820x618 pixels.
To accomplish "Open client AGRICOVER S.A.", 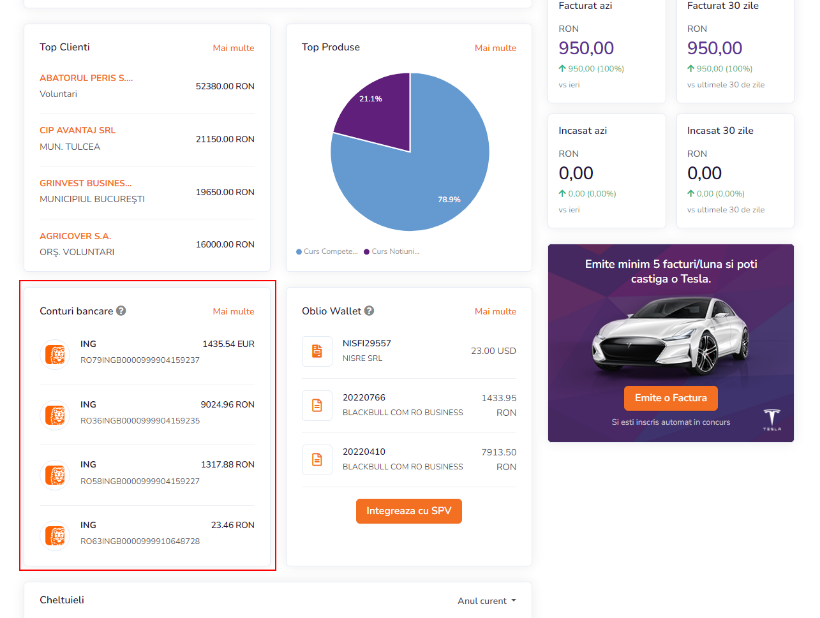I will point(75,236).
